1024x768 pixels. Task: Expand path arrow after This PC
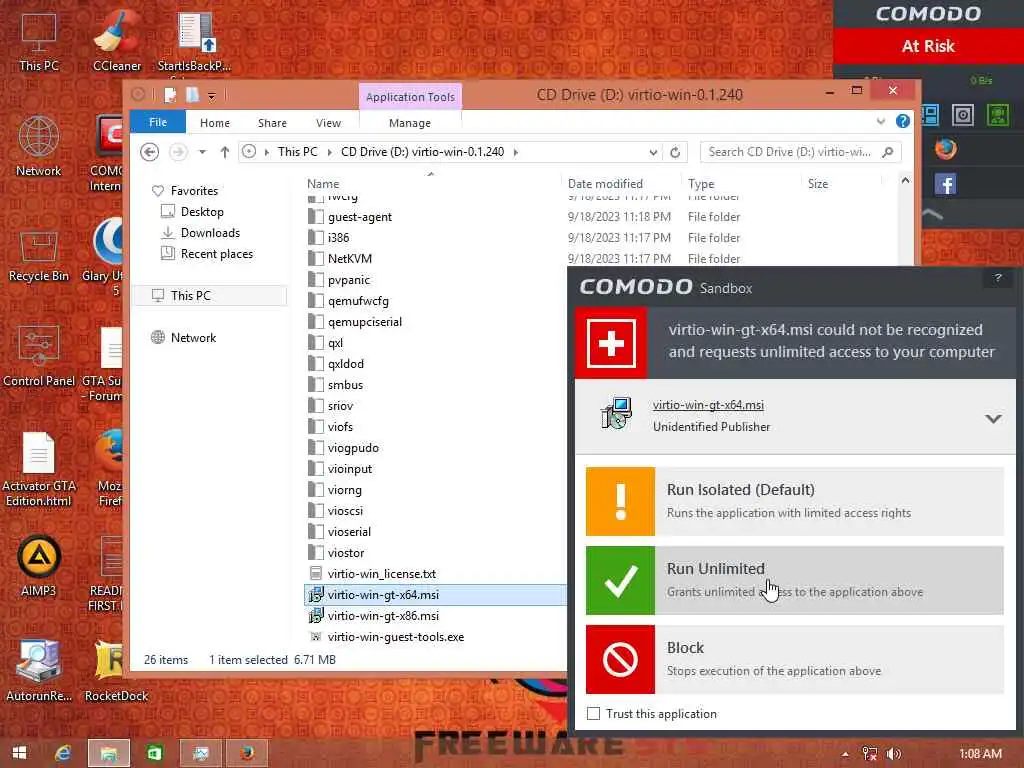click(329, 152)
